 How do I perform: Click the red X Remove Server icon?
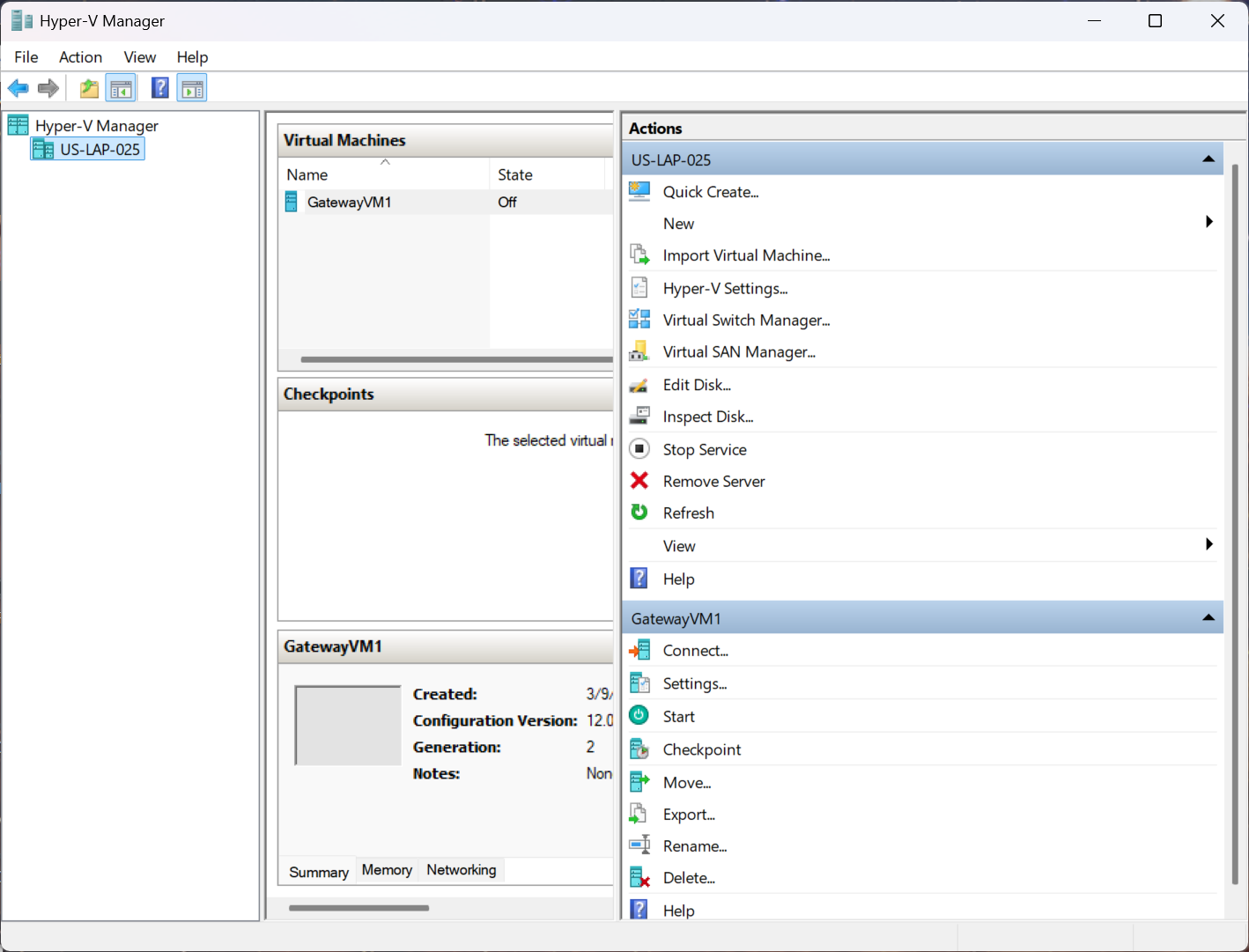pyautogui.click(x=639, y=481)
